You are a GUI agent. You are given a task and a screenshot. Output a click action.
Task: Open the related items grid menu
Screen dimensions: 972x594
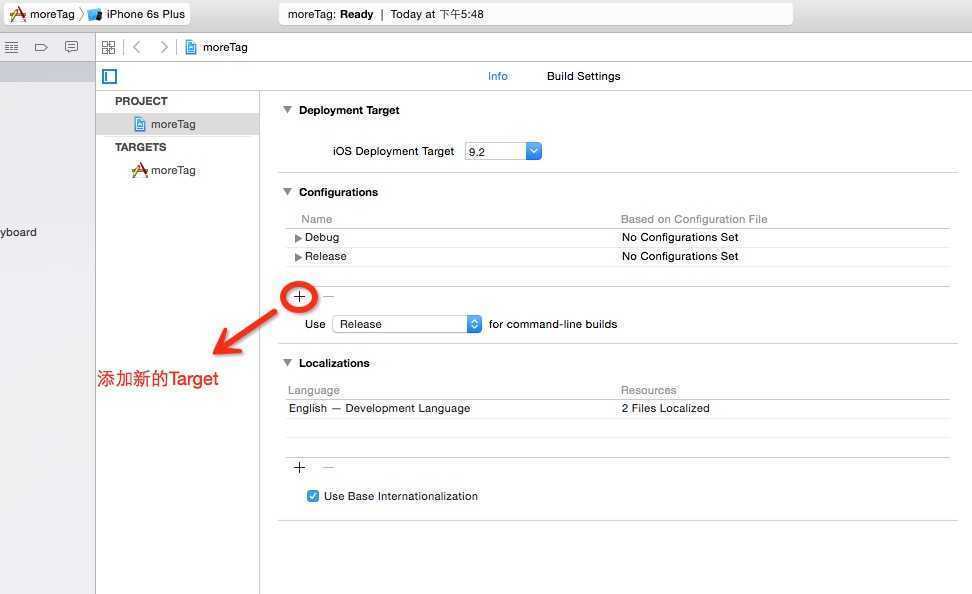point(108,47)
